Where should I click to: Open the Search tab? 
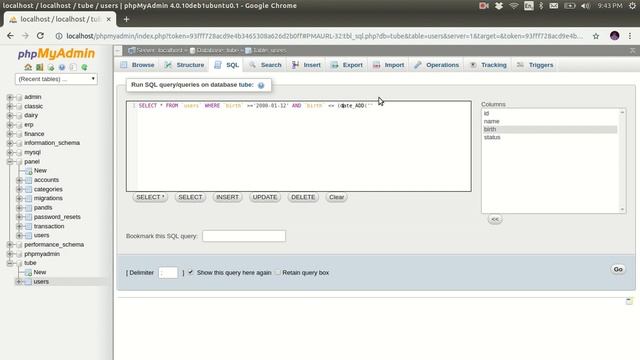point(266,65)
